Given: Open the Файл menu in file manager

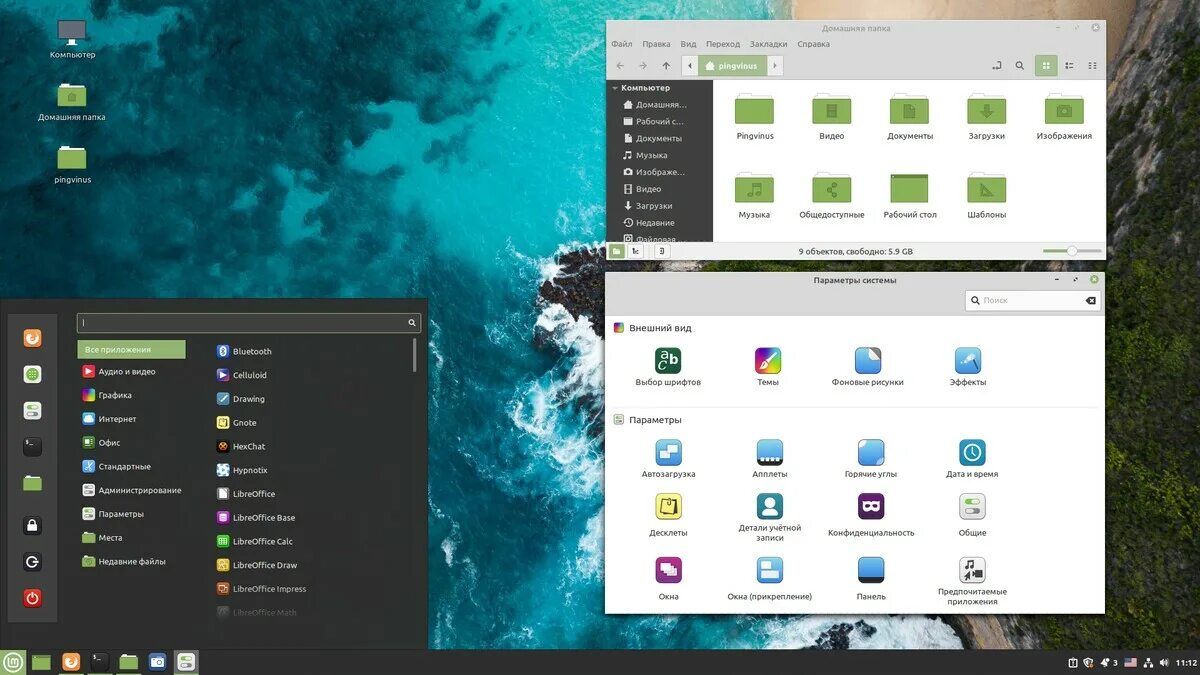Looking at the screenshot, I should point(621,44).
